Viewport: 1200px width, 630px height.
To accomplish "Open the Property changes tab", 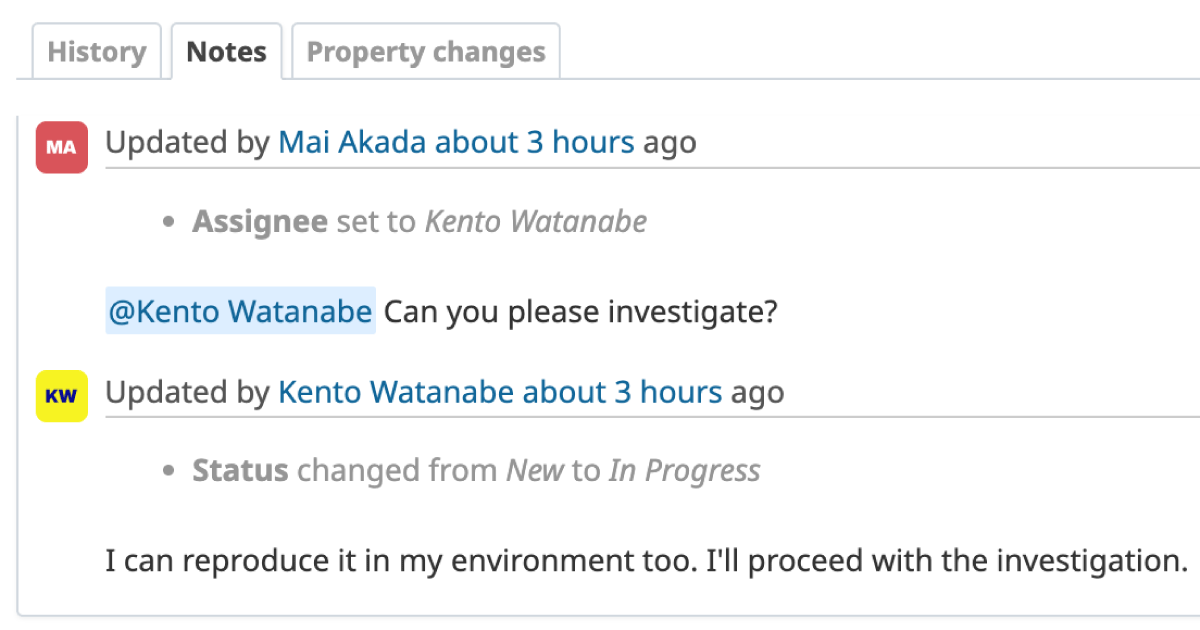I will tap(426, 52).
